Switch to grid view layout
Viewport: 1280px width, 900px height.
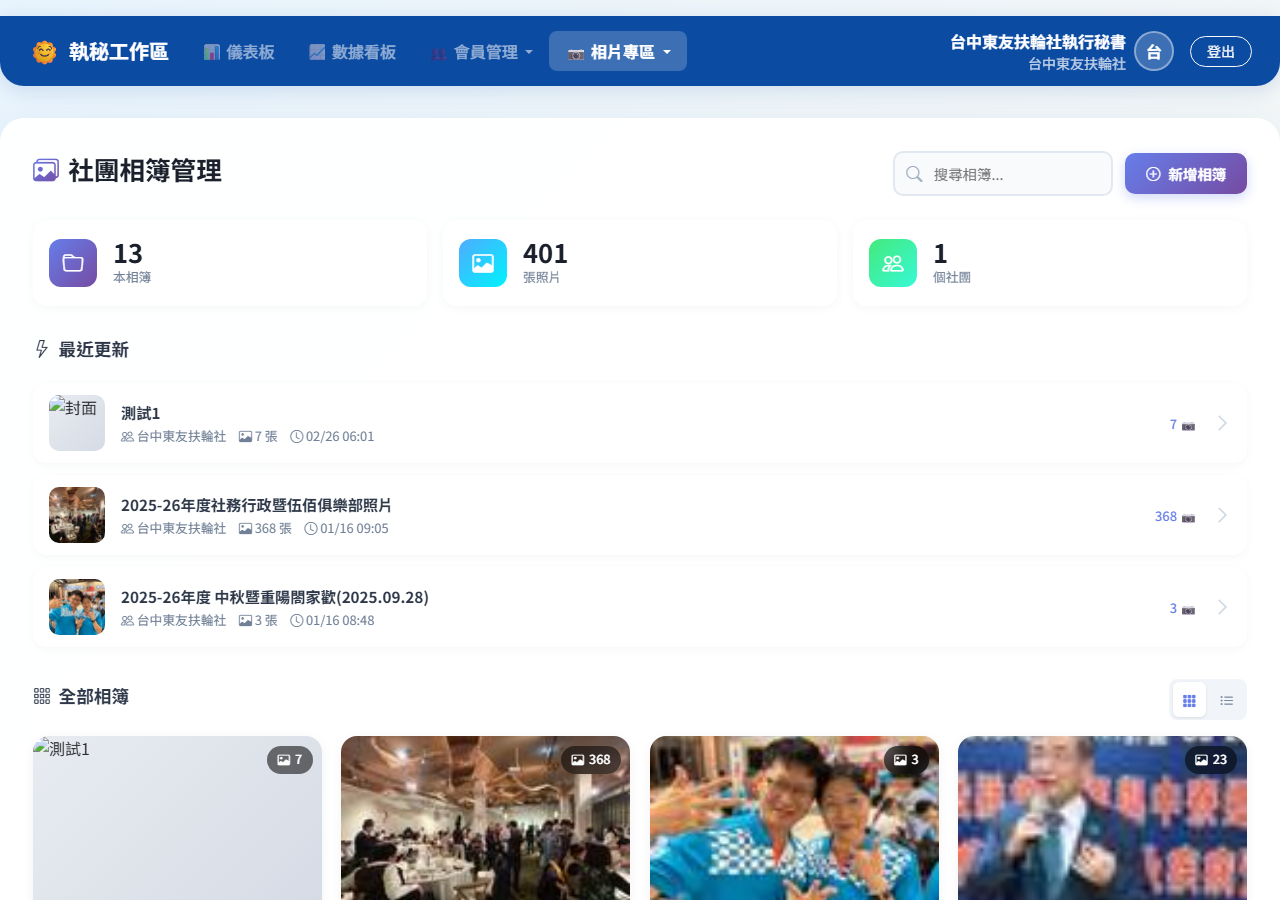click(x=1189, y=699)
